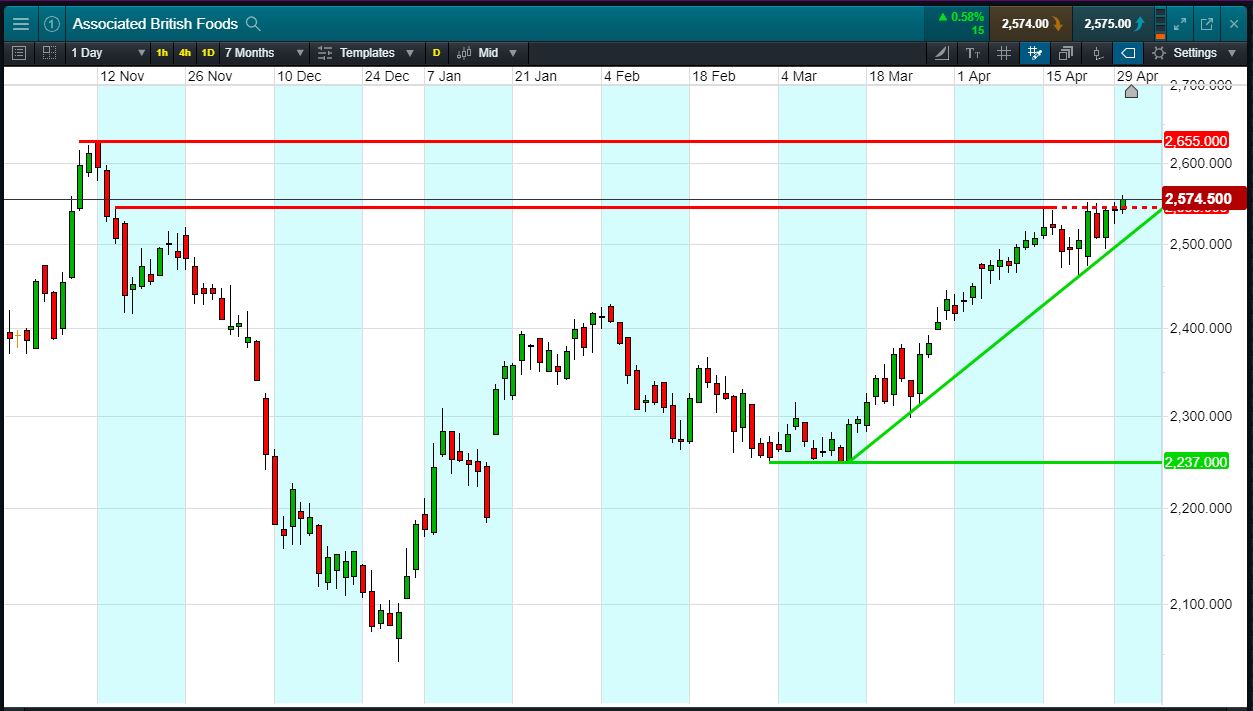1253x711 pixels.
Task: Open the hamburger main menu
Action: (x=21, y=23)
